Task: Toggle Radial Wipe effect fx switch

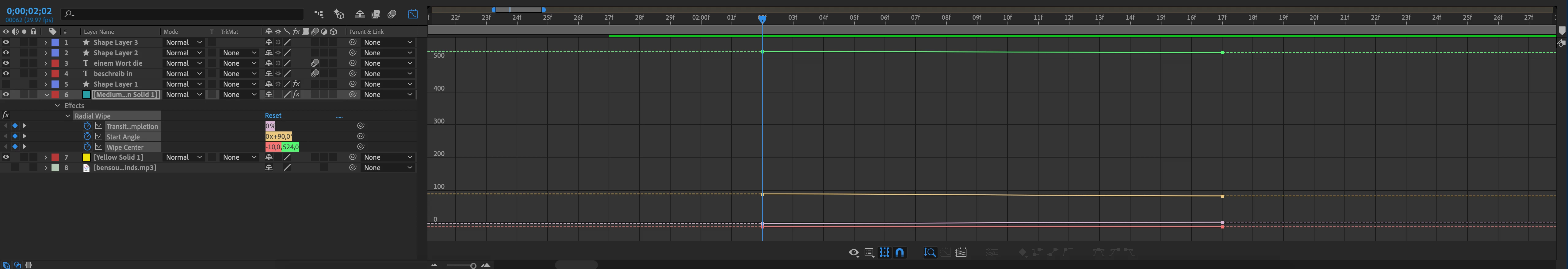Action: pos(6,115)
